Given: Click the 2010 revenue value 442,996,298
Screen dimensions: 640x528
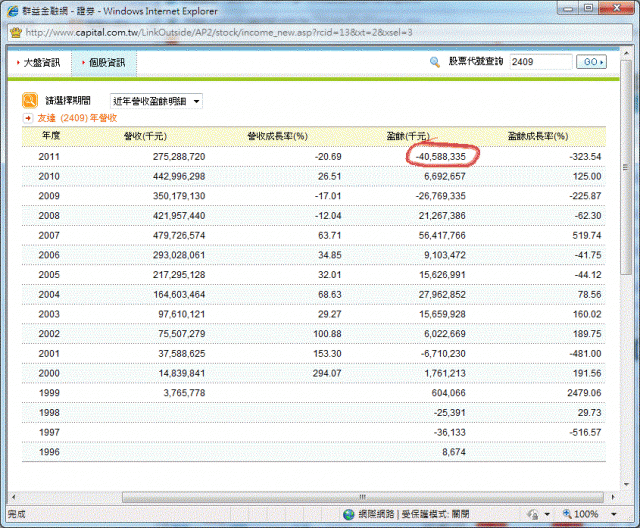Looking at the screenshot, I should [179, 176].
